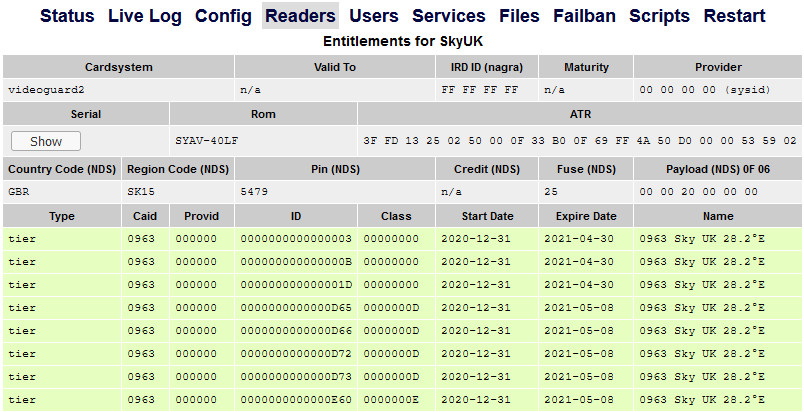The width and height of the screenshot is (804, 412).
Task: Go to the Failban page
Action: [584, 16]
